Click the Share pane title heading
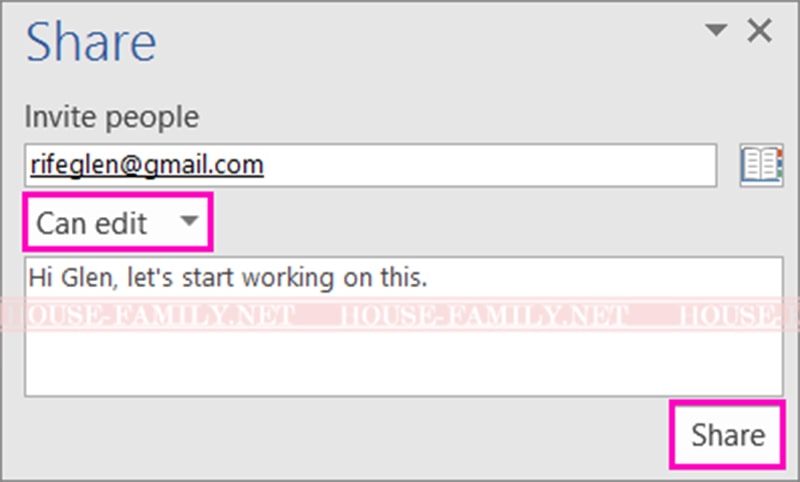The height and width of the screenshot is (482, 800). coord(91,42)
